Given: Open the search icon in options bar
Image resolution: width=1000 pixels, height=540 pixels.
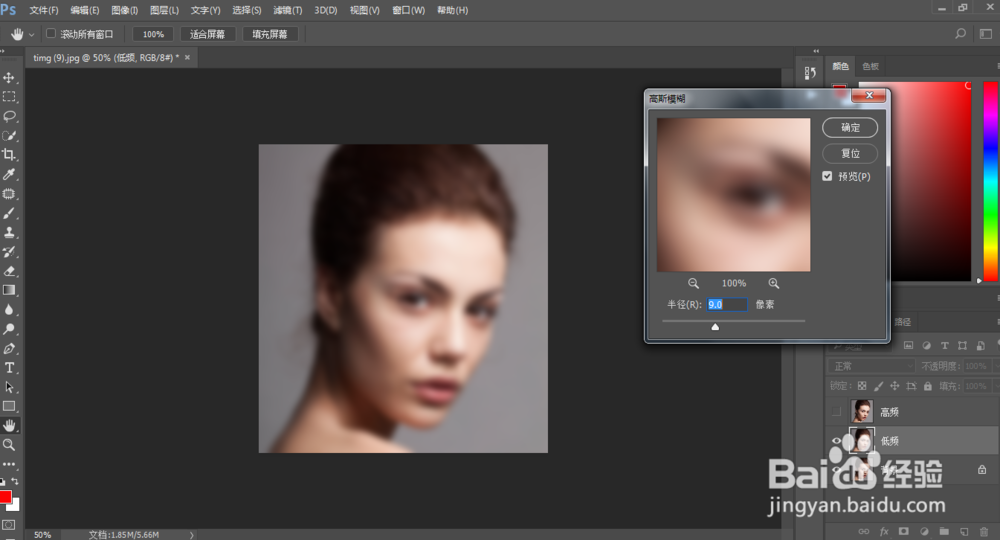Looking at the screenshot, I should point(960,34).
